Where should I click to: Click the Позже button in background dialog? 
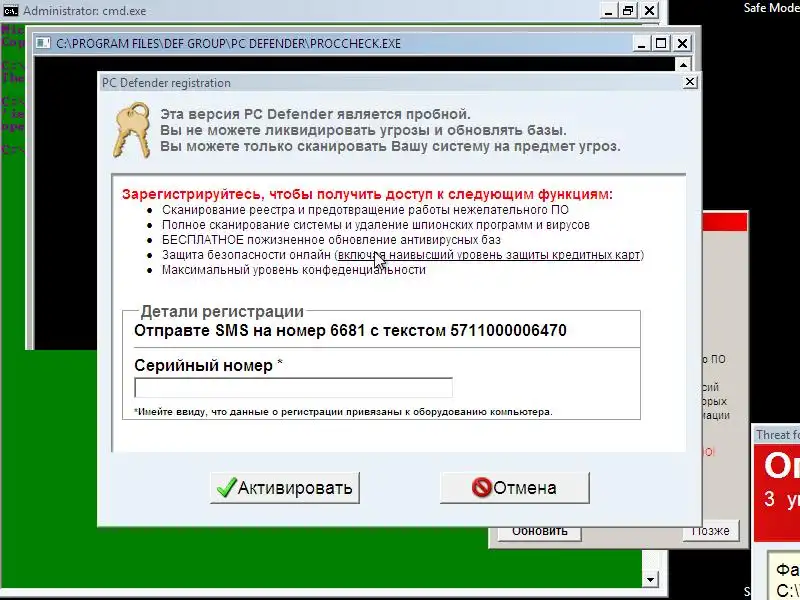710,531
